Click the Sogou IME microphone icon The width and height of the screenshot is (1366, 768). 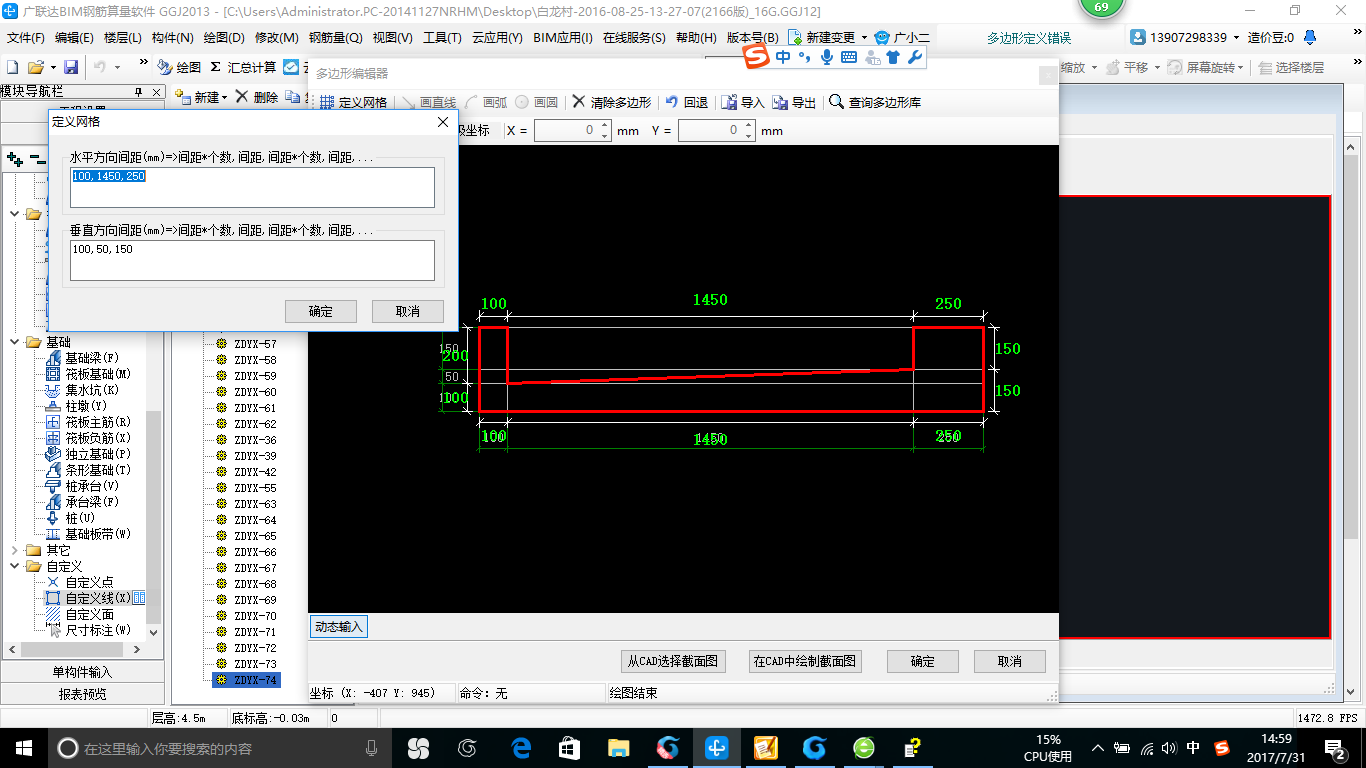point(827,57)
